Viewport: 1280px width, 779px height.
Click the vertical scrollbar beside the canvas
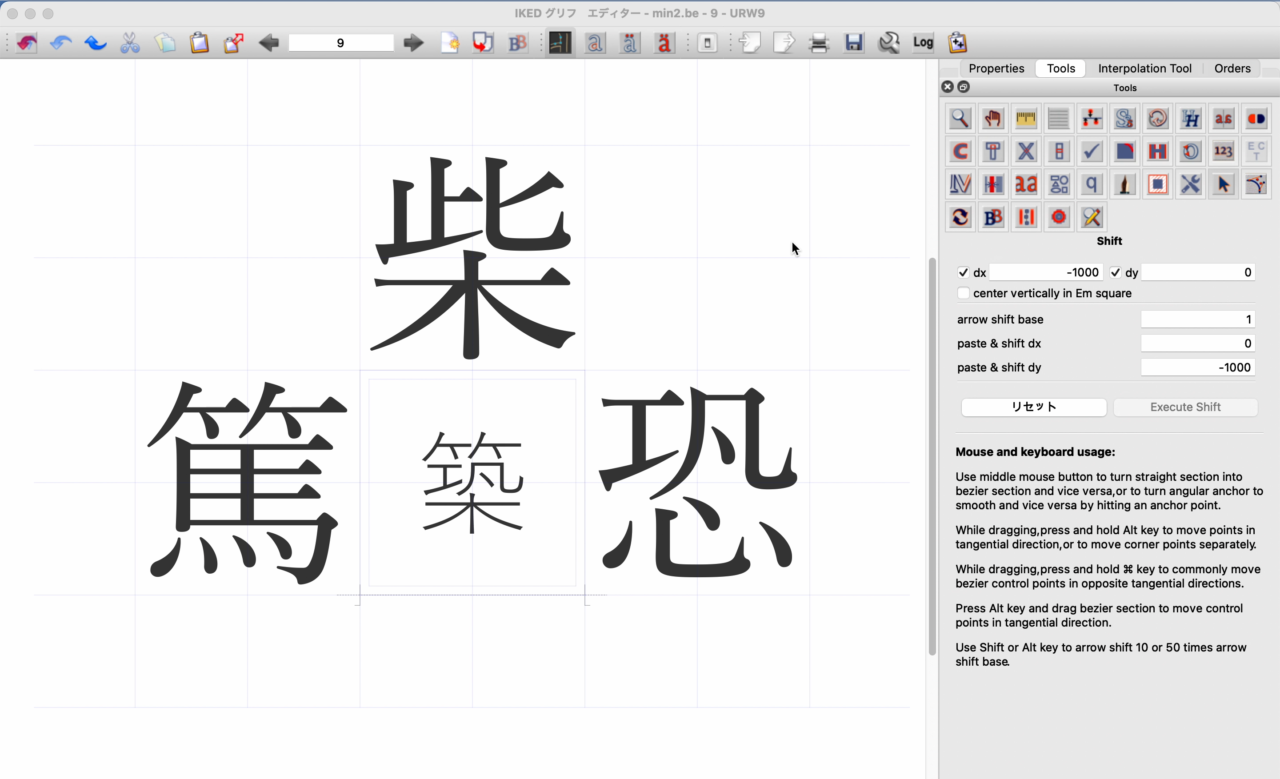[x=933, y=450]
